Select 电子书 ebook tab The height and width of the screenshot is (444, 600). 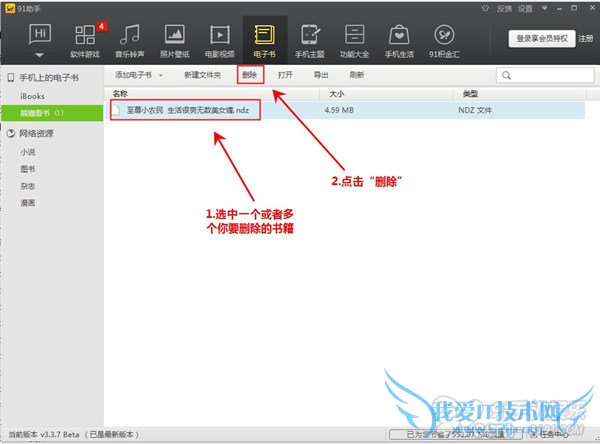point(264,41)
